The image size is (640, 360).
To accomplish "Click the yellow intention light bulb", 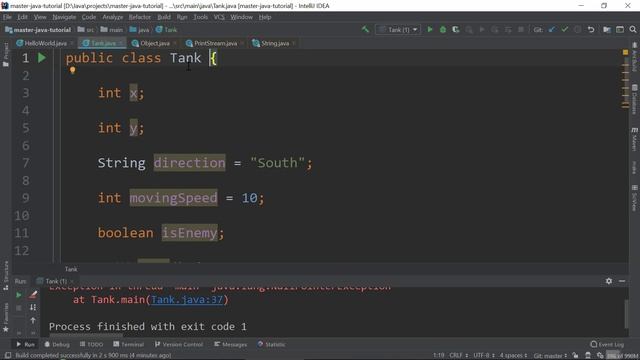I will coord(73,70).
